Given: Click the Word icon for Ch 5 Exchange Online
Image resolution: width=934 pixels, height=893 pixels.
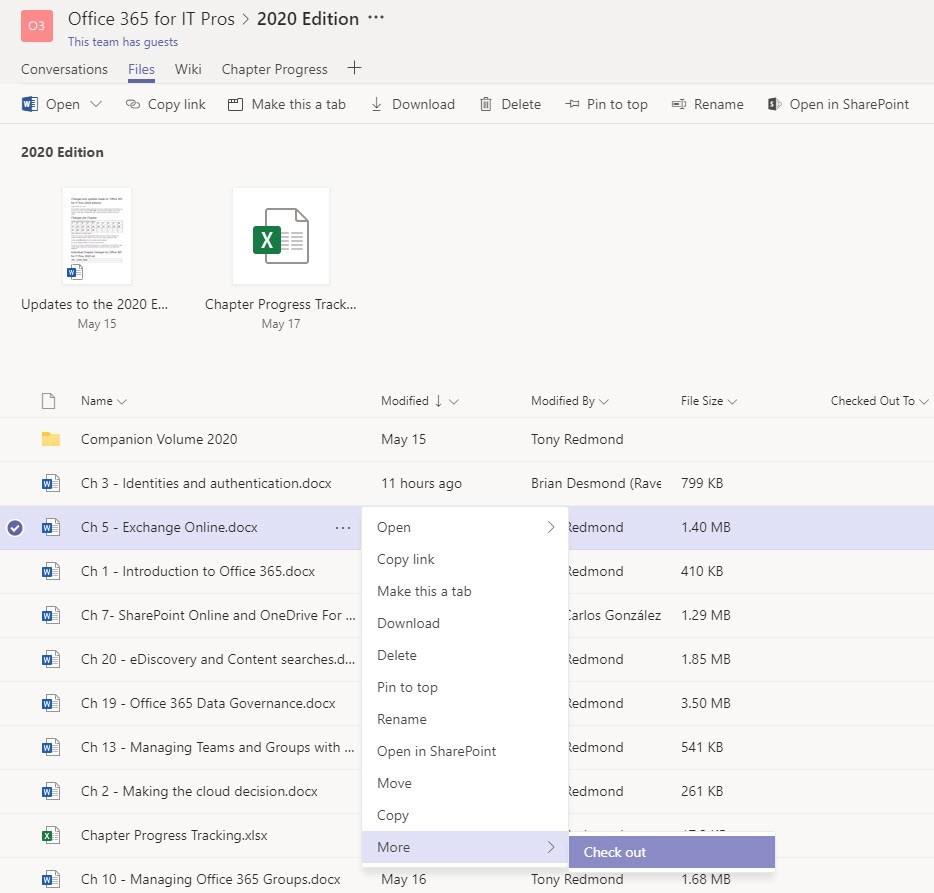Looking at the screenshot, I should tap(51, 527).
